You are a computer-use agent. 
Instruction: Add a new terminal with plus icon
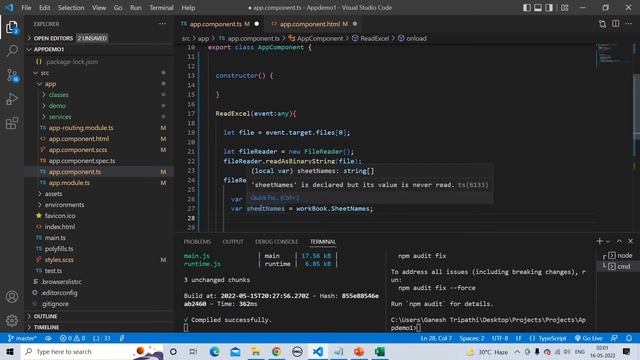click(599, 241)
